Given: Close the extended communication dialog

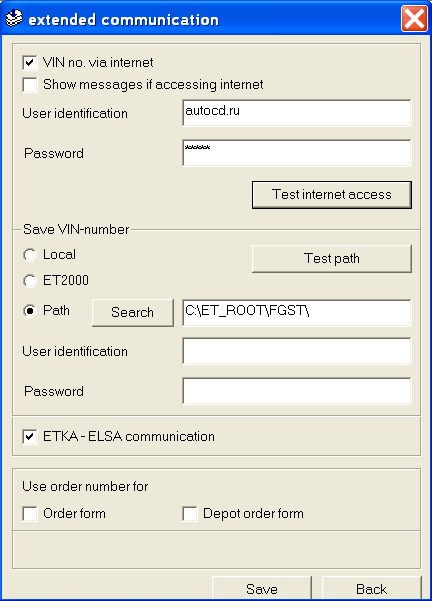Looking at the screenshot, I should point(414,18).
